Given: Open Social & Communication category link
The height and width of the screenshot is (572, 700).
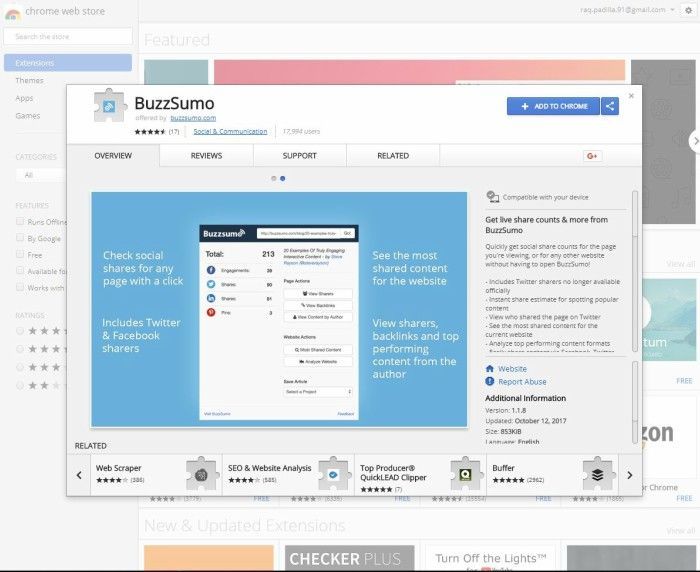Looking at the screenshot, I should click(230, 132).
